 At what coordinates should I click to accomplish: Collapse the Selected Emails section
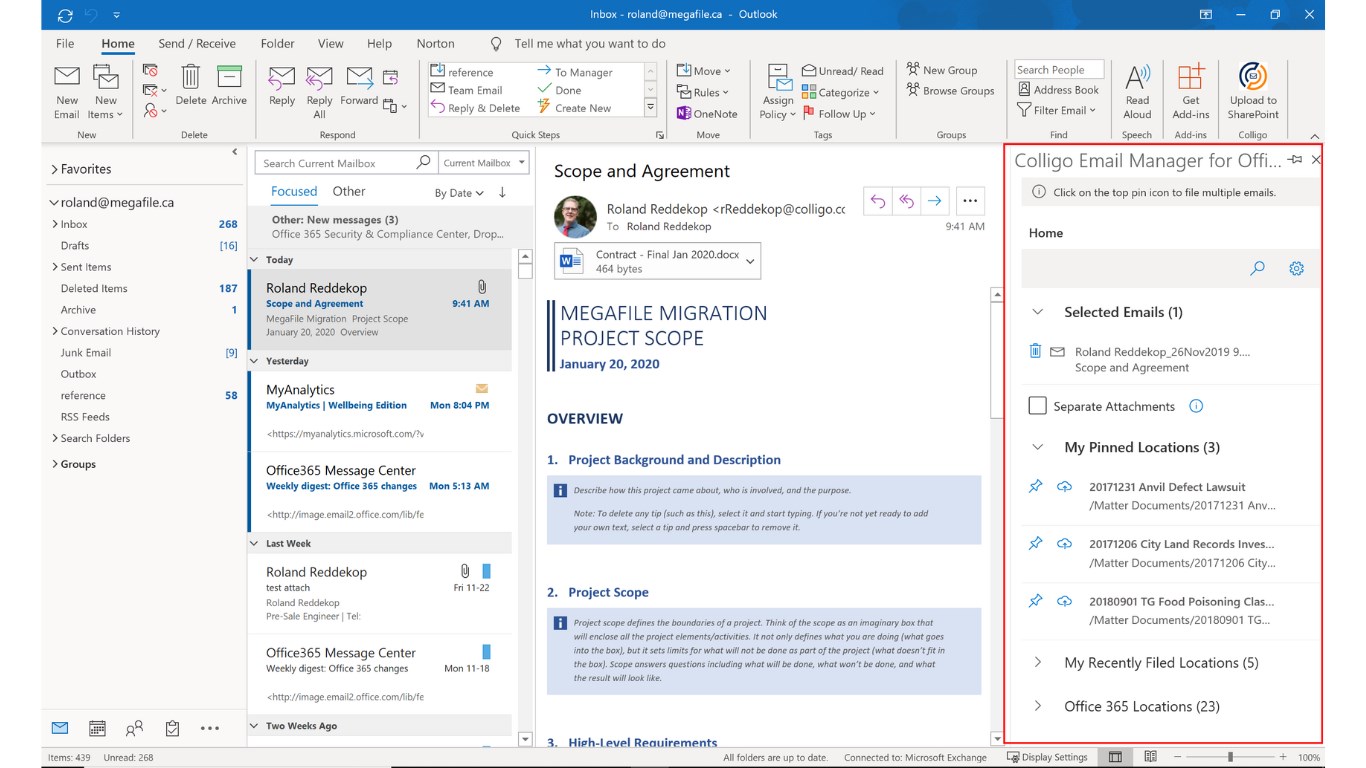(1038, 312)
